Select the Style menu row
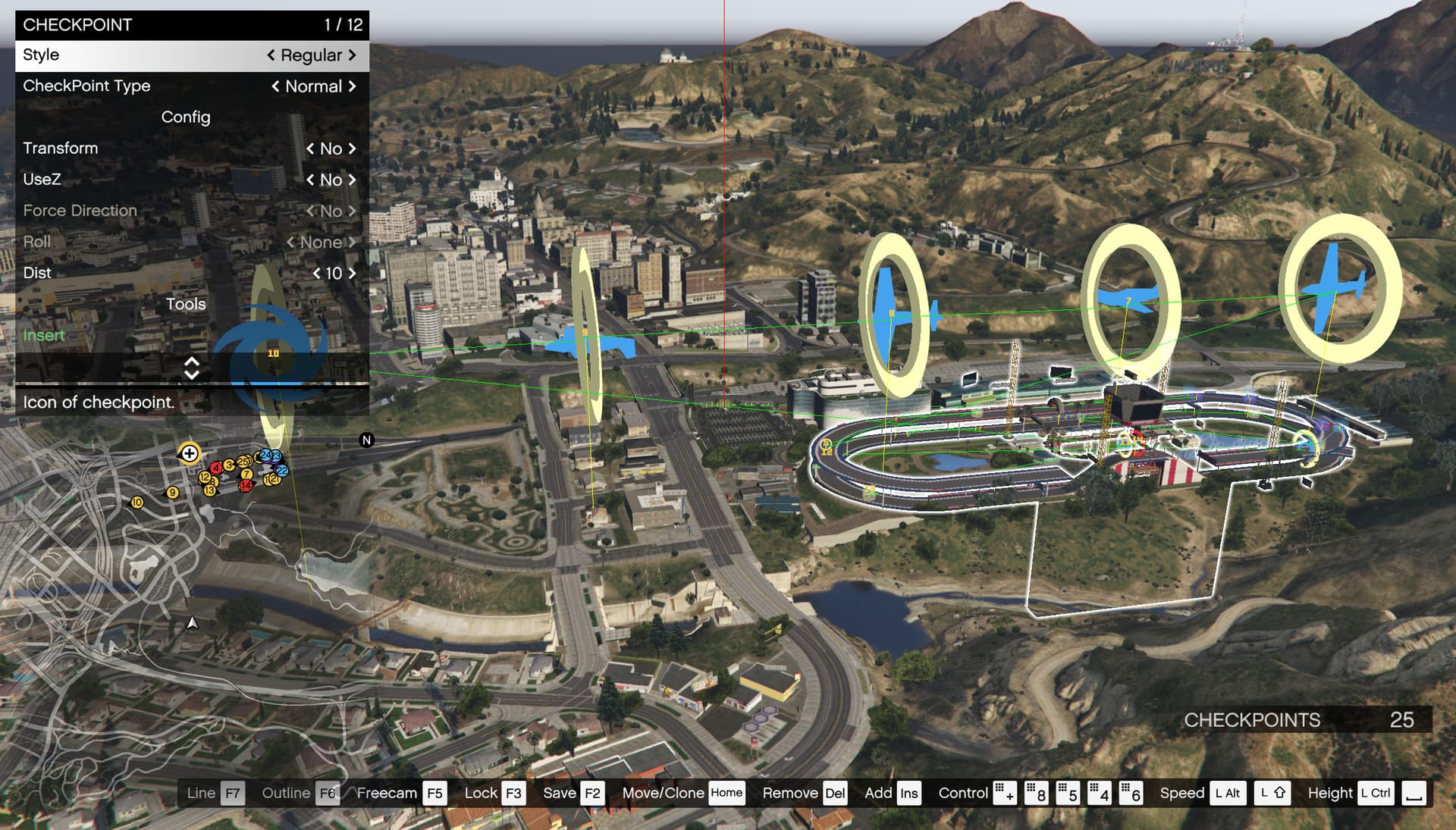Image resolution: width=1456 pixels, height=830 pixels. click(x=192, y=55)
